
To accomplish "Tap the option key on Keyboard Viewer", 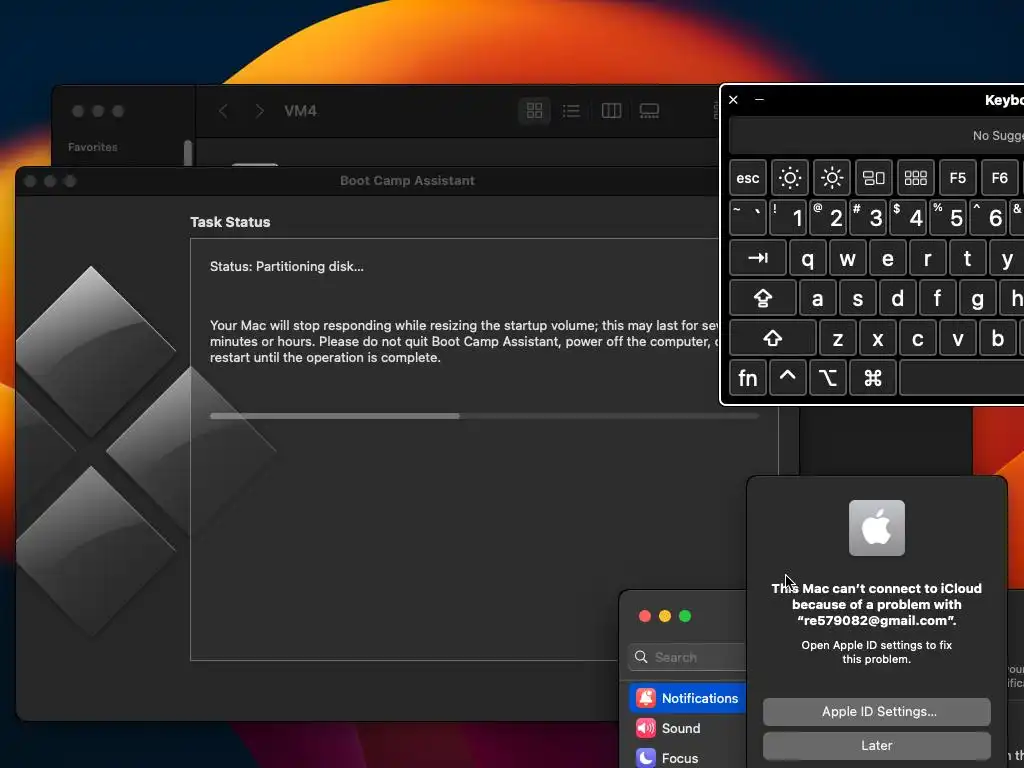I will point(828,378).
